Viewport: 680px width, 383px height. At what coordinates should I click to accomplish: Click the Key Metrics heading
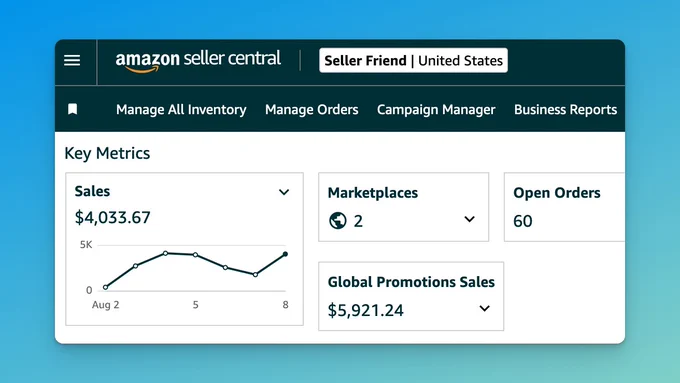(x=107, y=153)
